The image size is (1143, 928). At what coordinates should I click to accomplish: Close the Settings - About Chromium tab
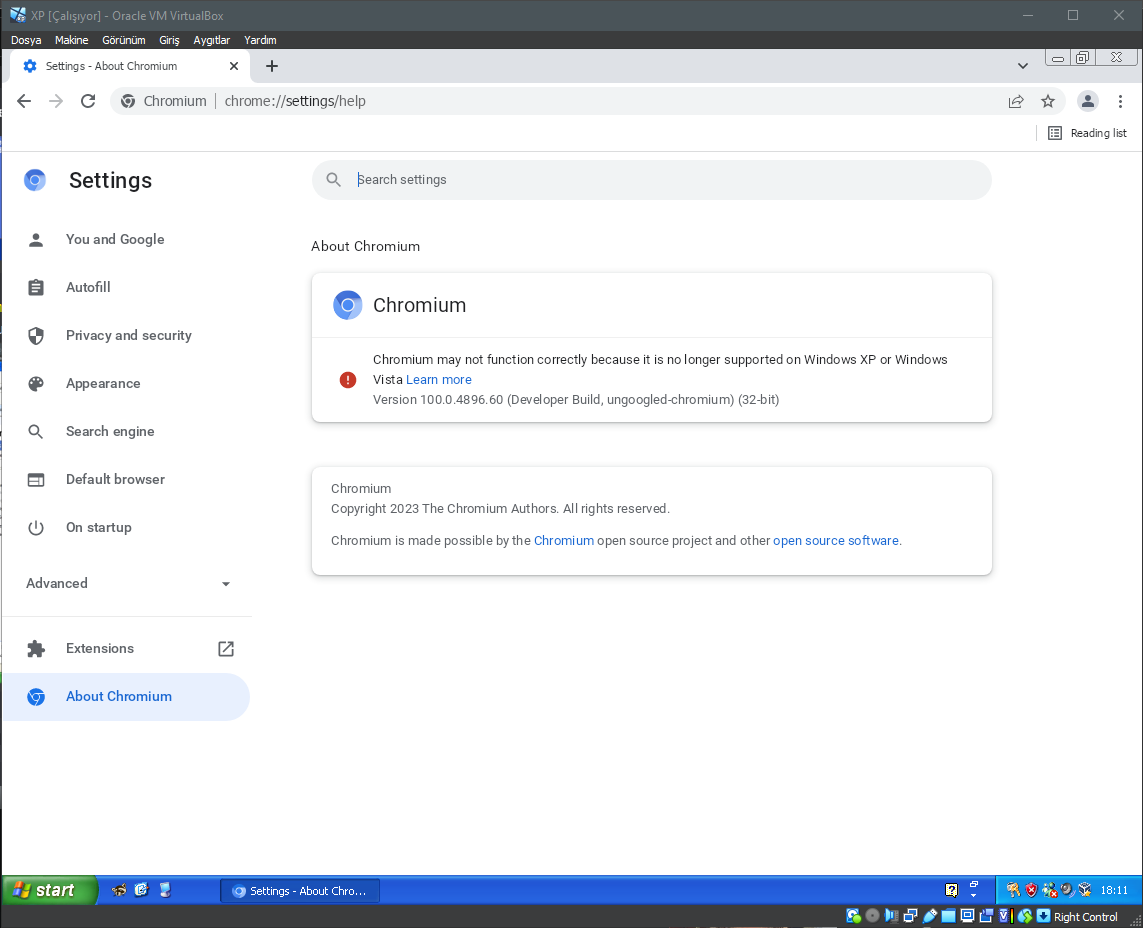coord(234,66)
